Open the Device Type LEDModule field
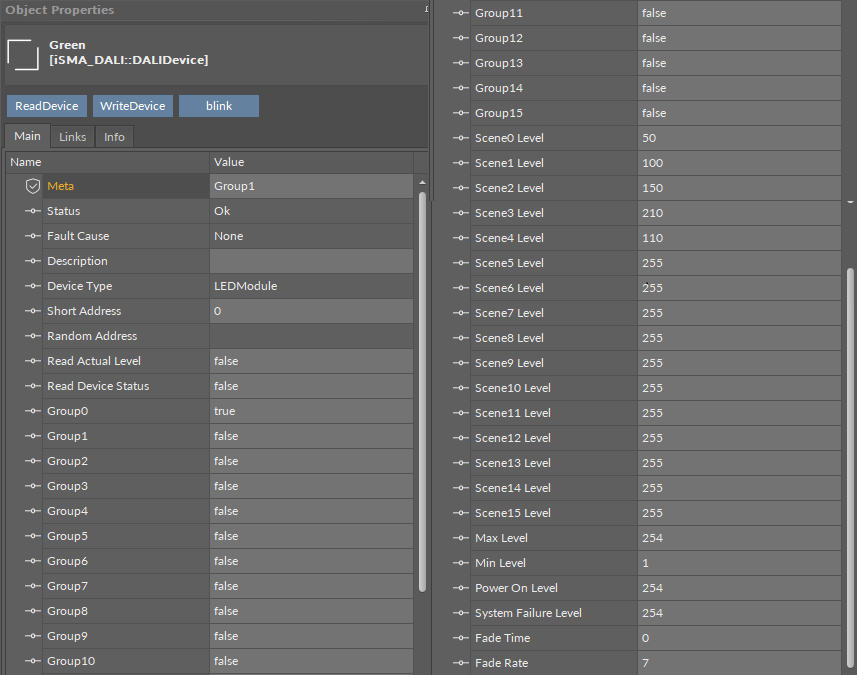The image size is (857, 675). pos(310,286)
